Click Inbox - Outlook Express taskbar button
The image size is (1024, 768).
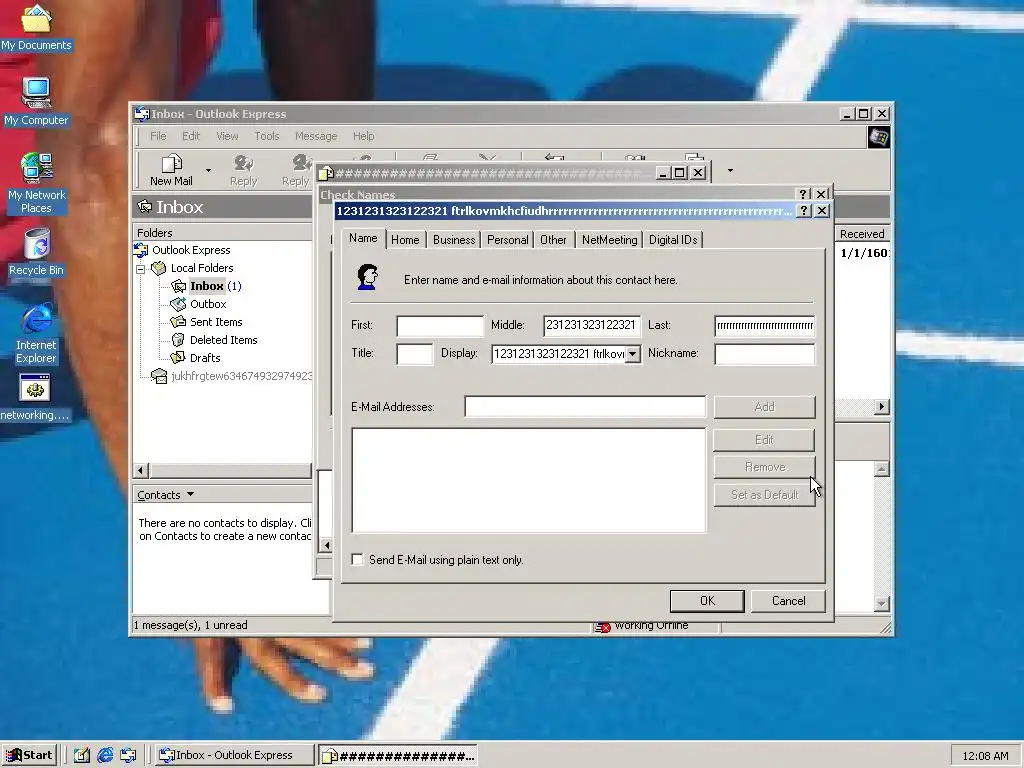[x=234, y=755]
